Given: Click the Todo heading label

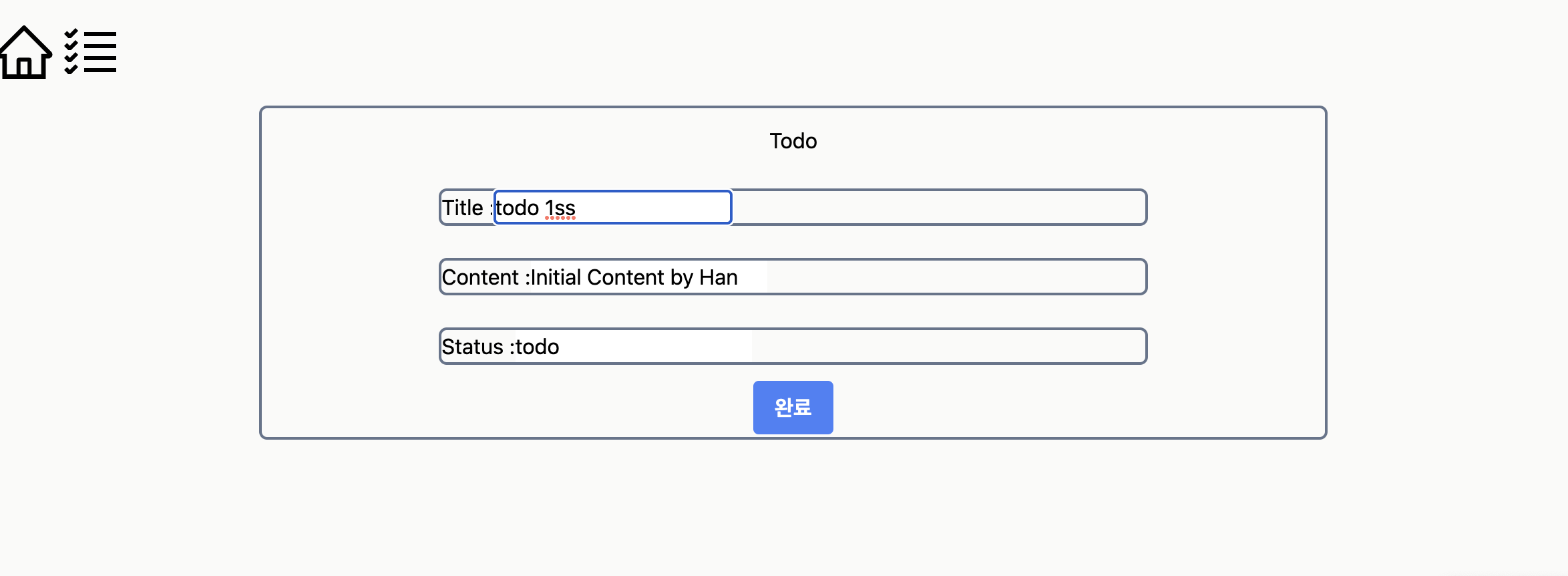Looking at the screenshot, I should point(793,141).
